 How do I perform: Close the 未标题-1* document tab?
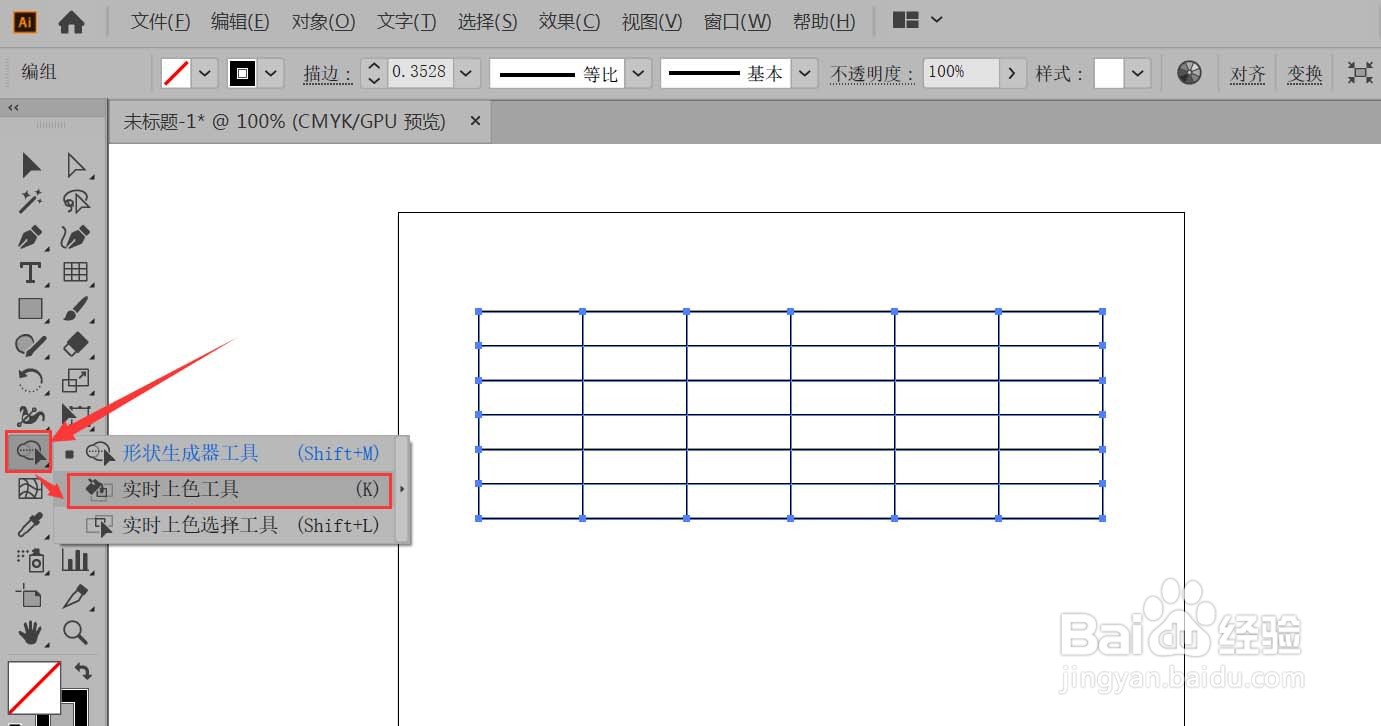click(x=475, y=121)
